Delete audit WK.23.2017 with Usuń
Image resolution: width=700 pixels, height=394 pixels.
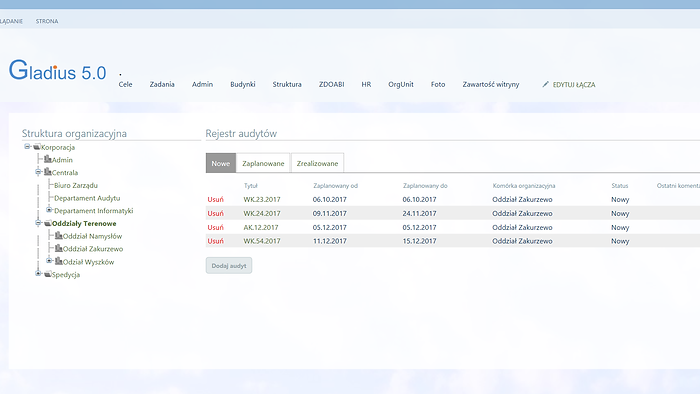tap(216, 199)
